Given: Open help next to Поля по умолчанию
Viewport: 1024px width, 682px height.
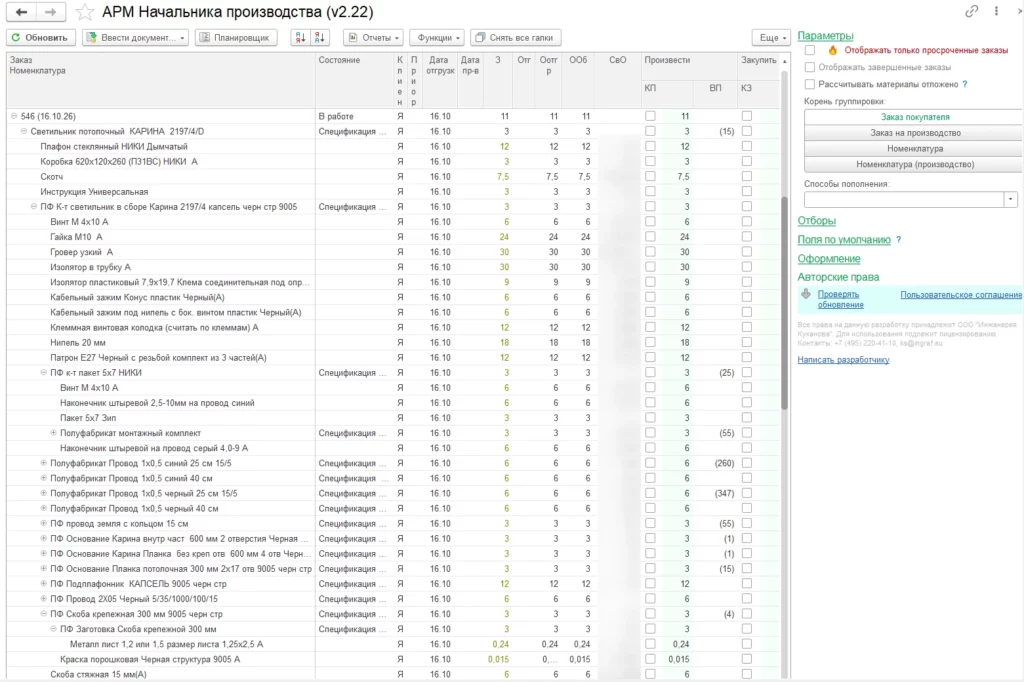Looking at the screenshot, I should [899, 240].
